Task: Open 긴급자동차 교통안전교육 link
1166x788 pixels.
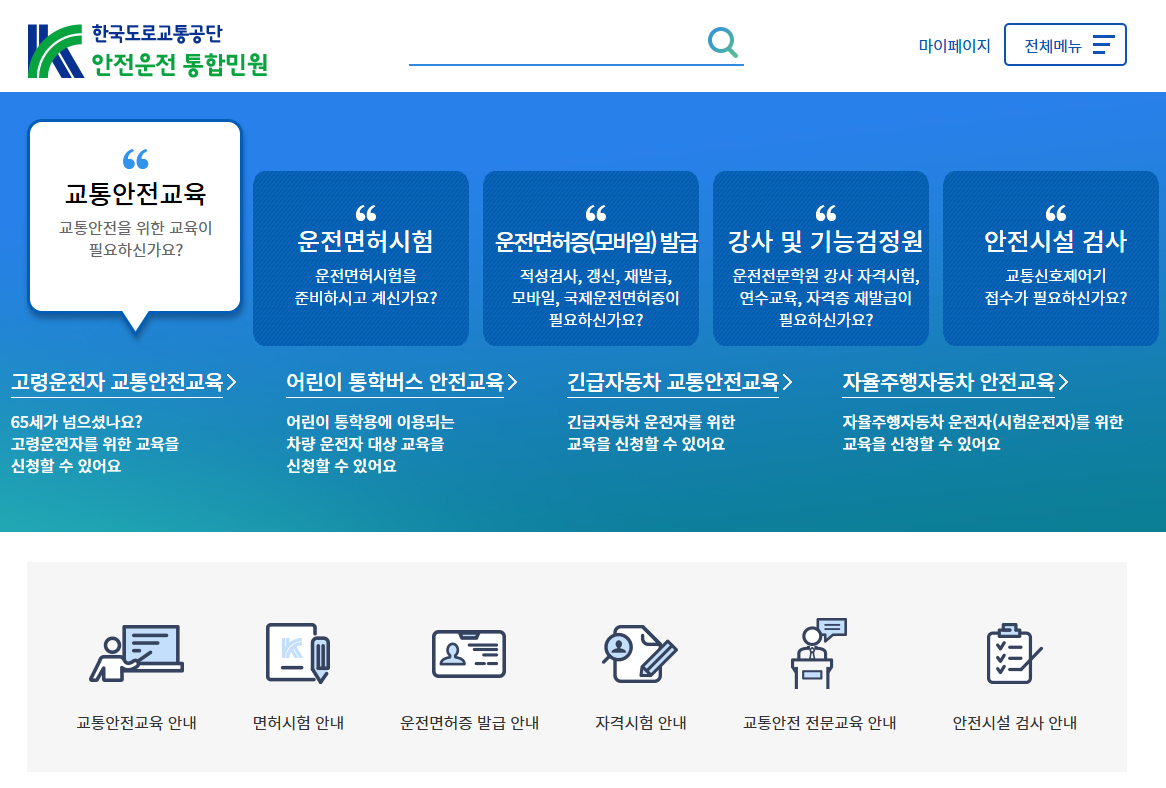Action: [x=673, y=382]
